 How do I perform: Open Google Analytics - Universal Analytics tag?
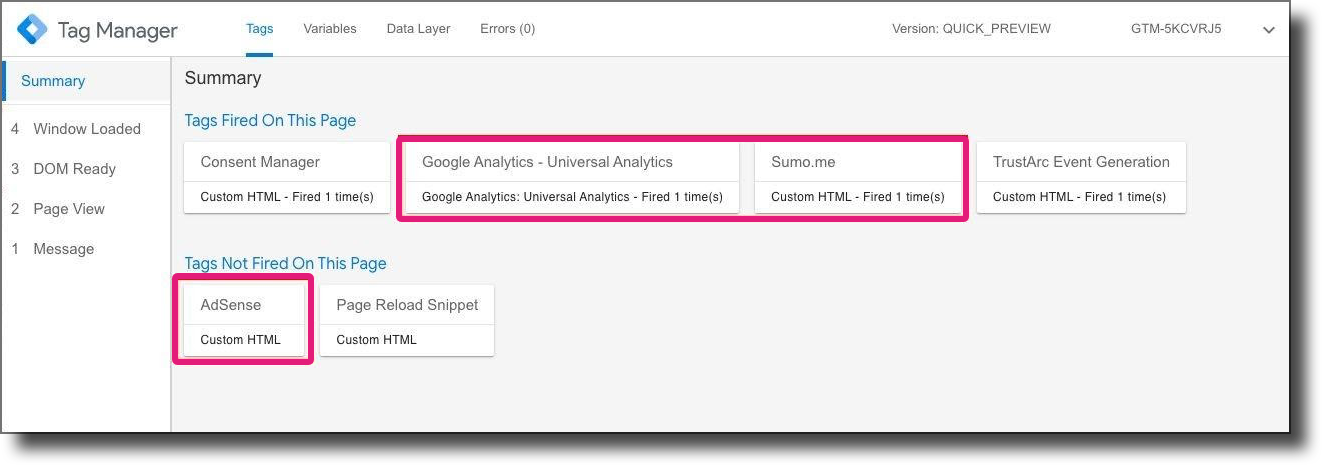[x=572, y=177]
